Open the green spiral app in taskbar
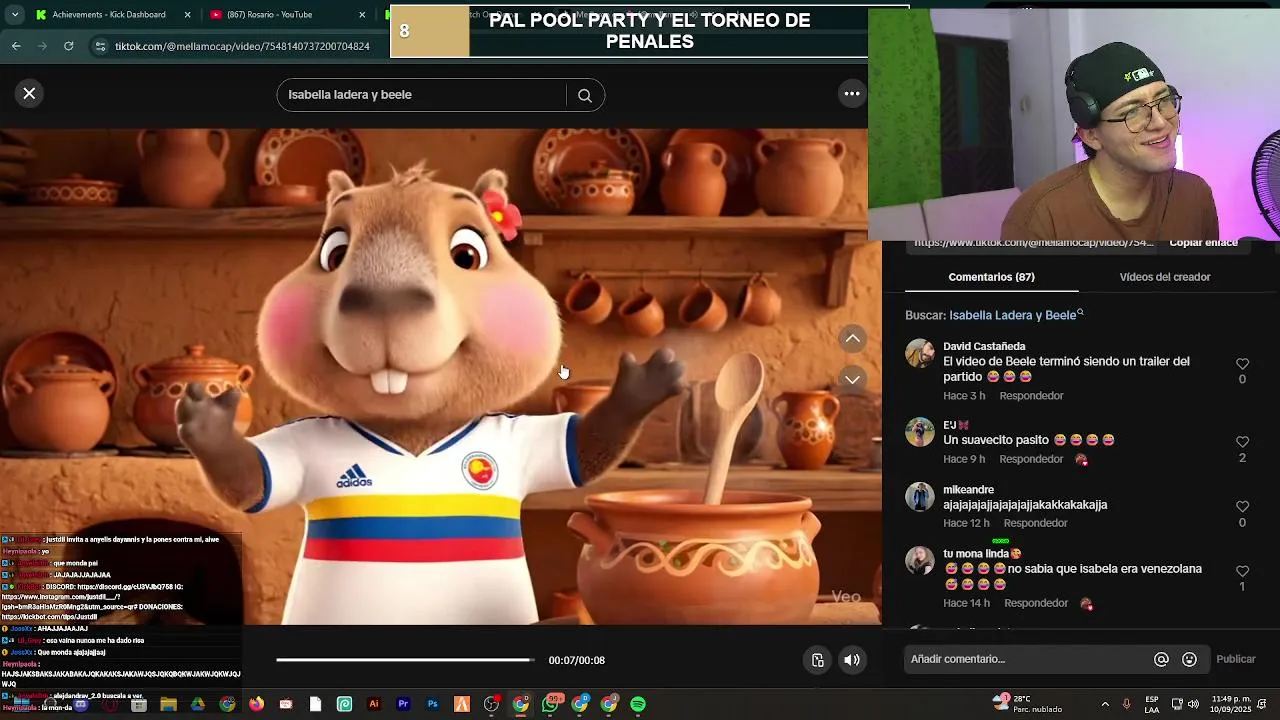 pyautogui.click(x=345, y=704)
